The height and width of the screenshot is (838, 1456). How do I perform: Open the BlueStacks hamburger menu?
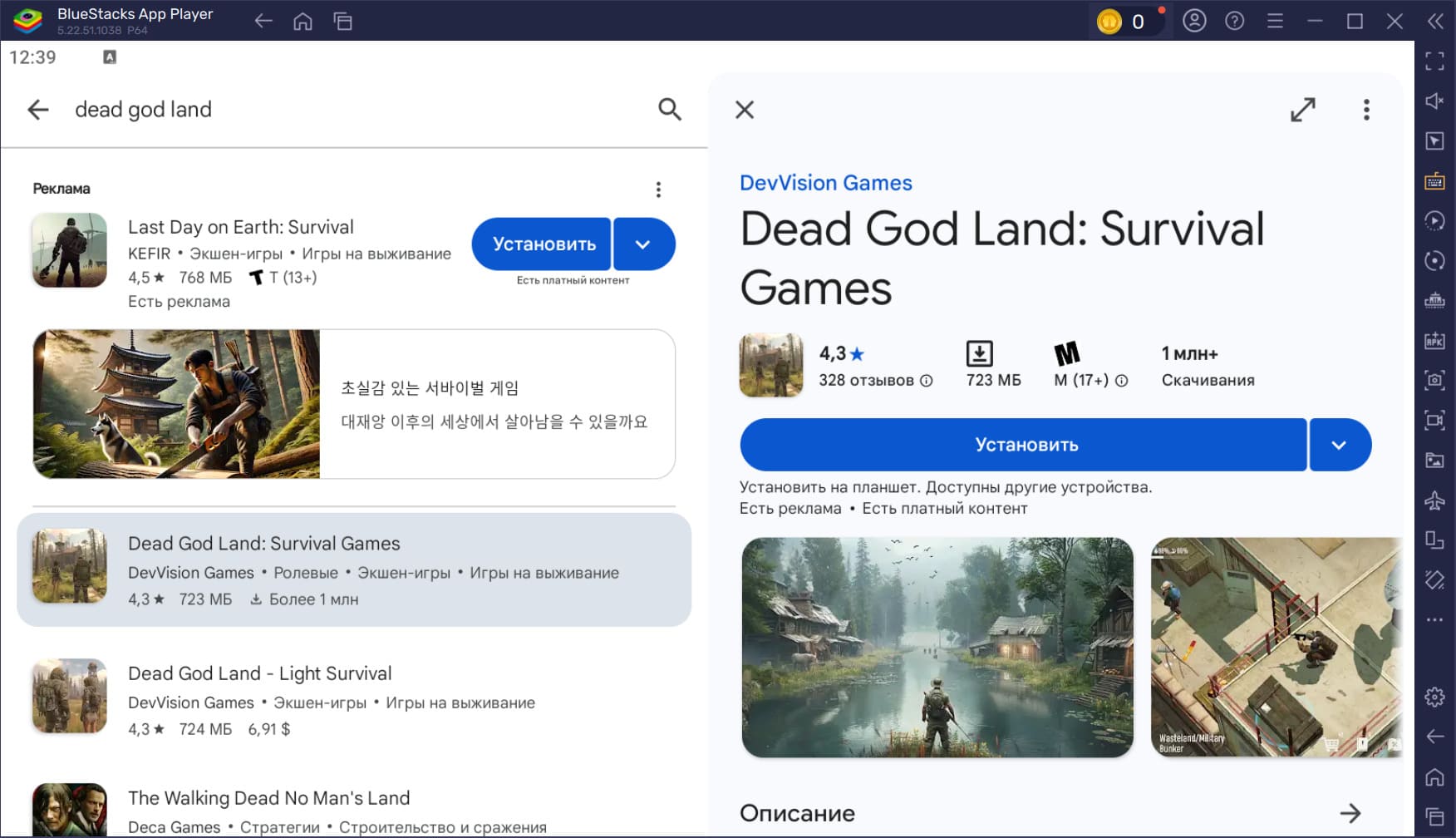tap(1275, 21)
